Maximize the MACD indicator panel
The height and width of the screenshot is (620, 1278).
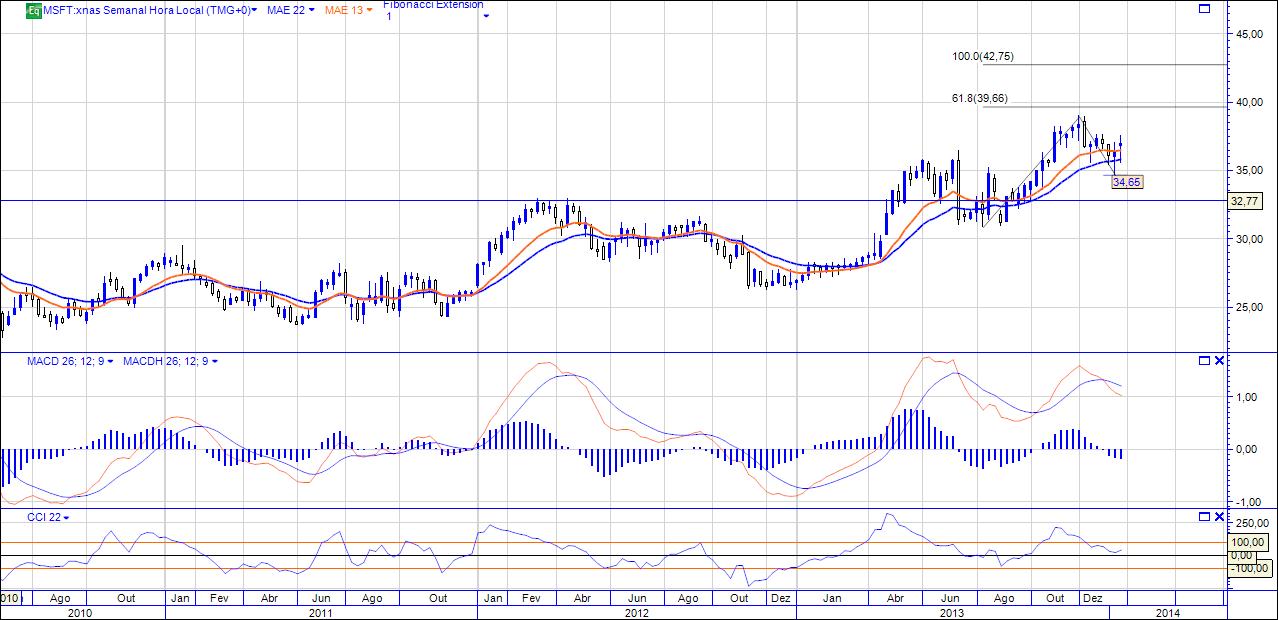coord(1204,360)
